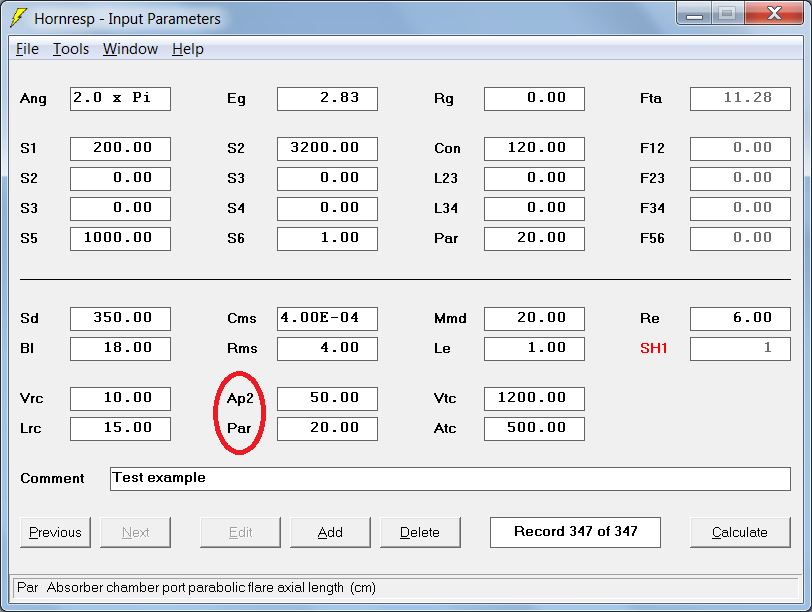This screenshot has width=812, height=612.
Task: Select the L23 input field
Action: (534, 179)
